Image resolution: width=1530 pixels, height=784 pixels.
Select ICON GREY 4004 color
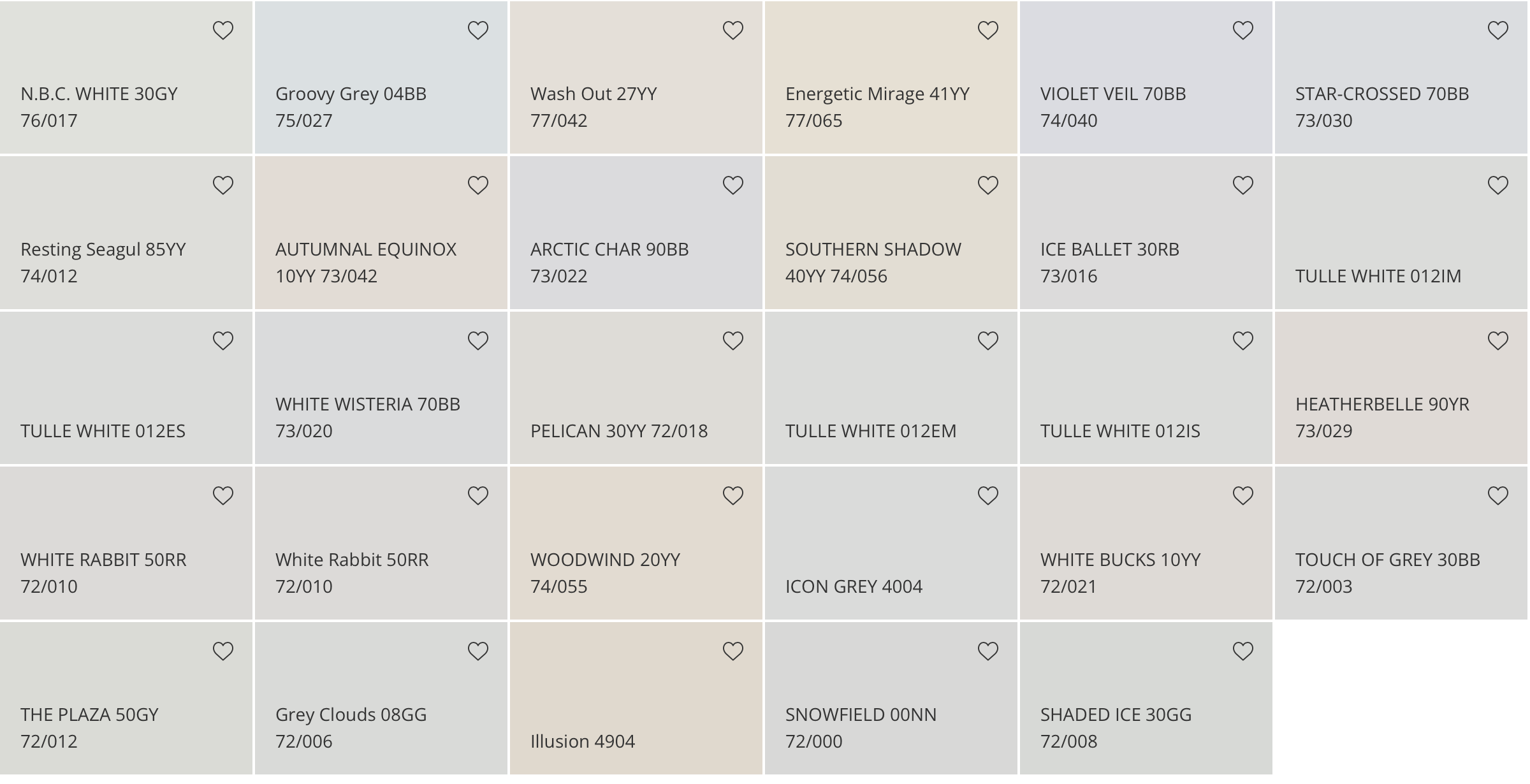891,543
